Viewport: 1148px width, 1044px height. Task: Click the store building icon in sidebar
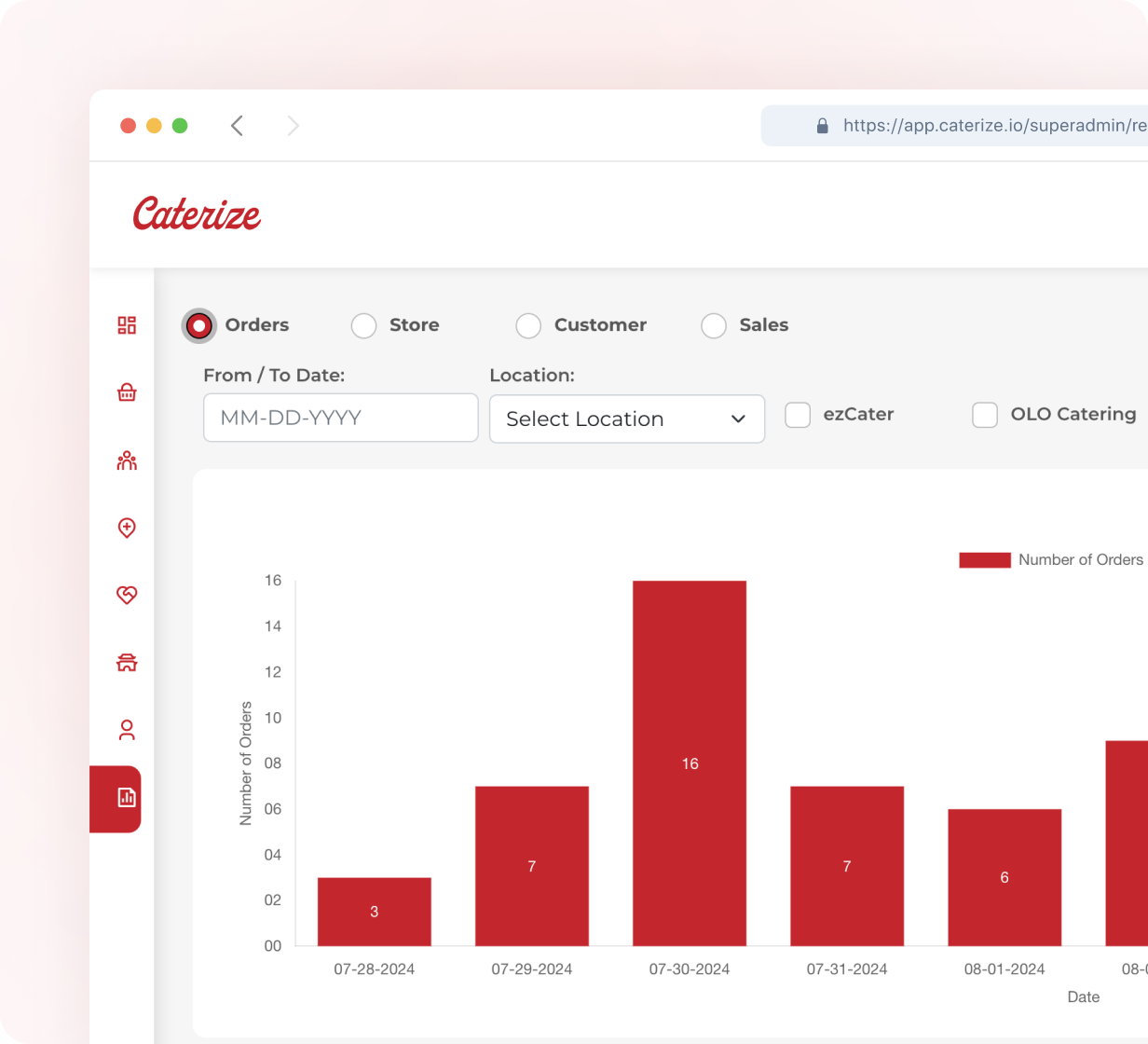(x=127, y=662)
